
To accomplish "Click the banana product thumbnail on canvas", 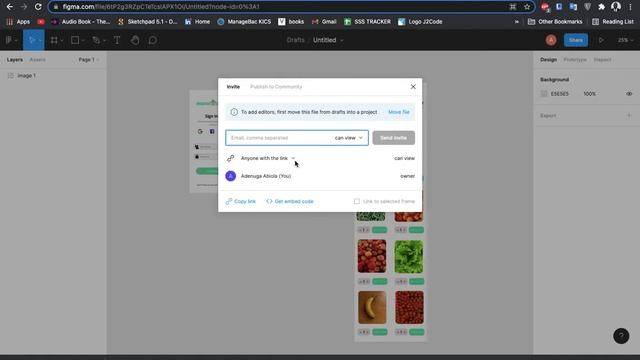I will pyautogui.click(x=372, y=307).
